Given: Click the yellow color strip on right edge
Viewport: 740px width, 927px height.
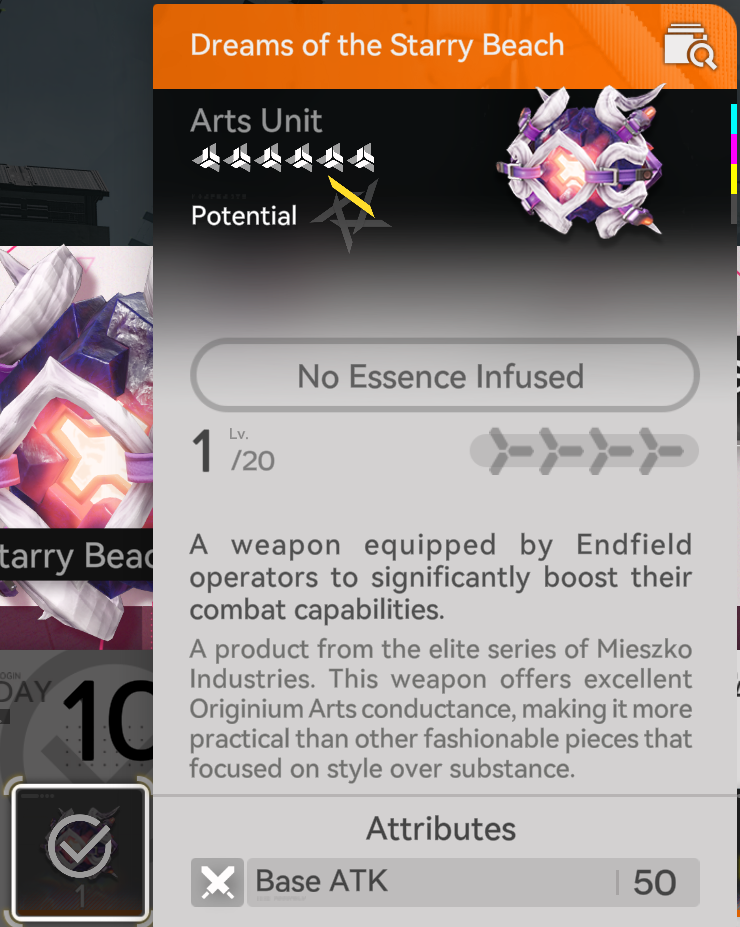Looking at the screenshot, I should click(x=734, y=179).
